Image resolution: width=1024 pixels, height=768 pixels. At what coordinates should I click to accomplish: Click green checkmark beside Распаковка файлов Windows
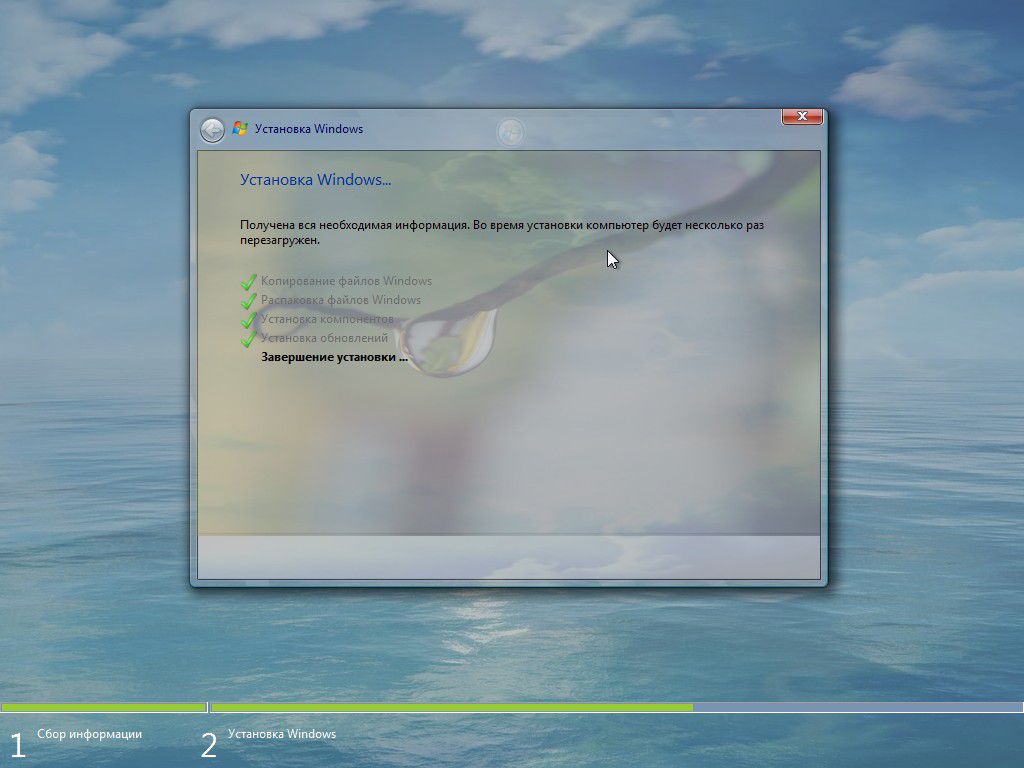pos(248,300)
